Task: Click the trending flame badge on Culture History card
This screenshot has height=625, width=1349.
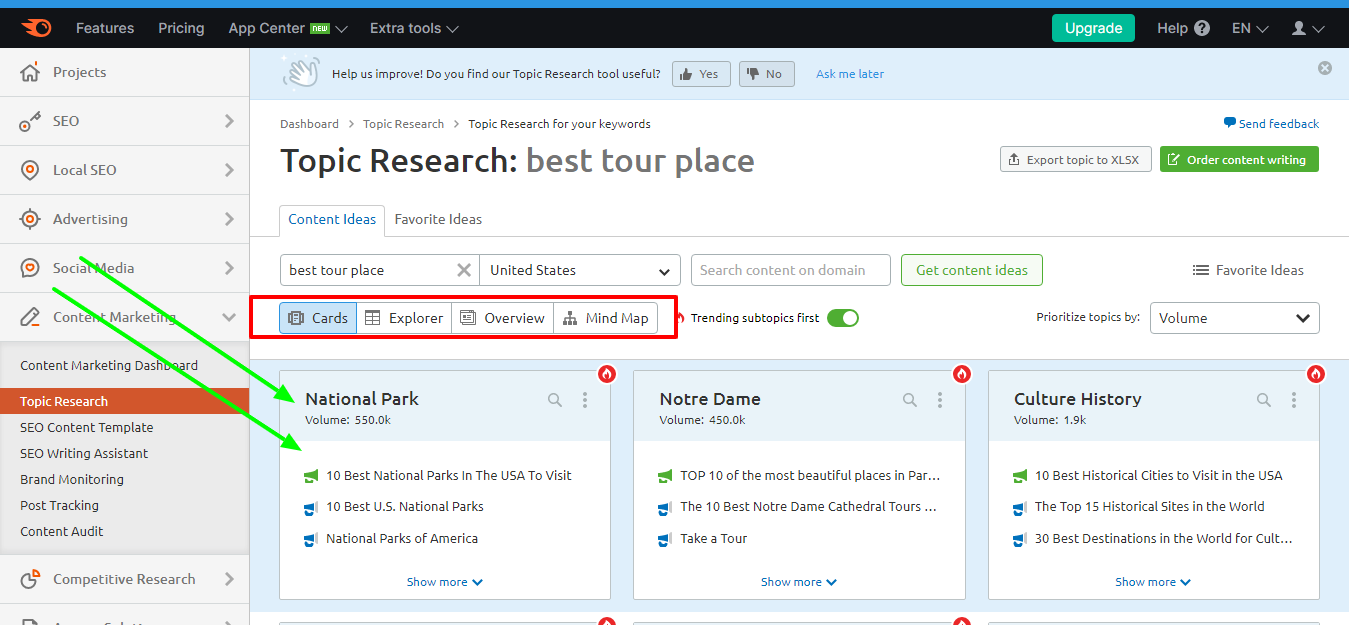Action: (1316, 374)
